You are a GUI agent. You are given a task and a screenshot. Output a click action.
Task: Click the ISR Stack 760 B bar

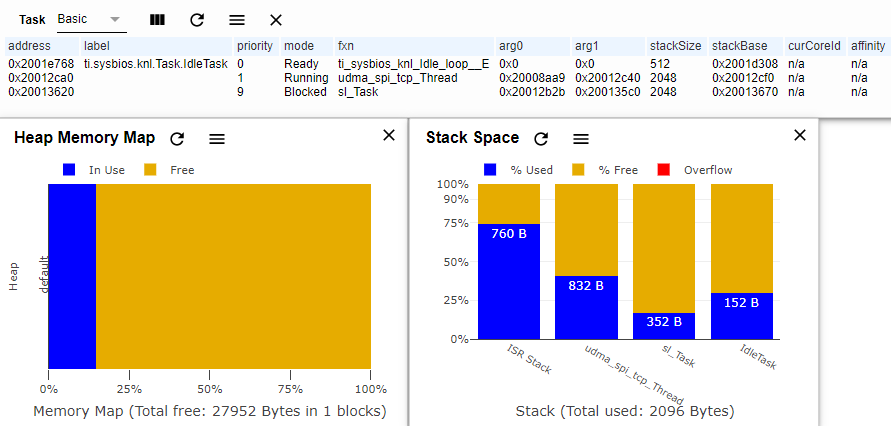click(509, 281)
